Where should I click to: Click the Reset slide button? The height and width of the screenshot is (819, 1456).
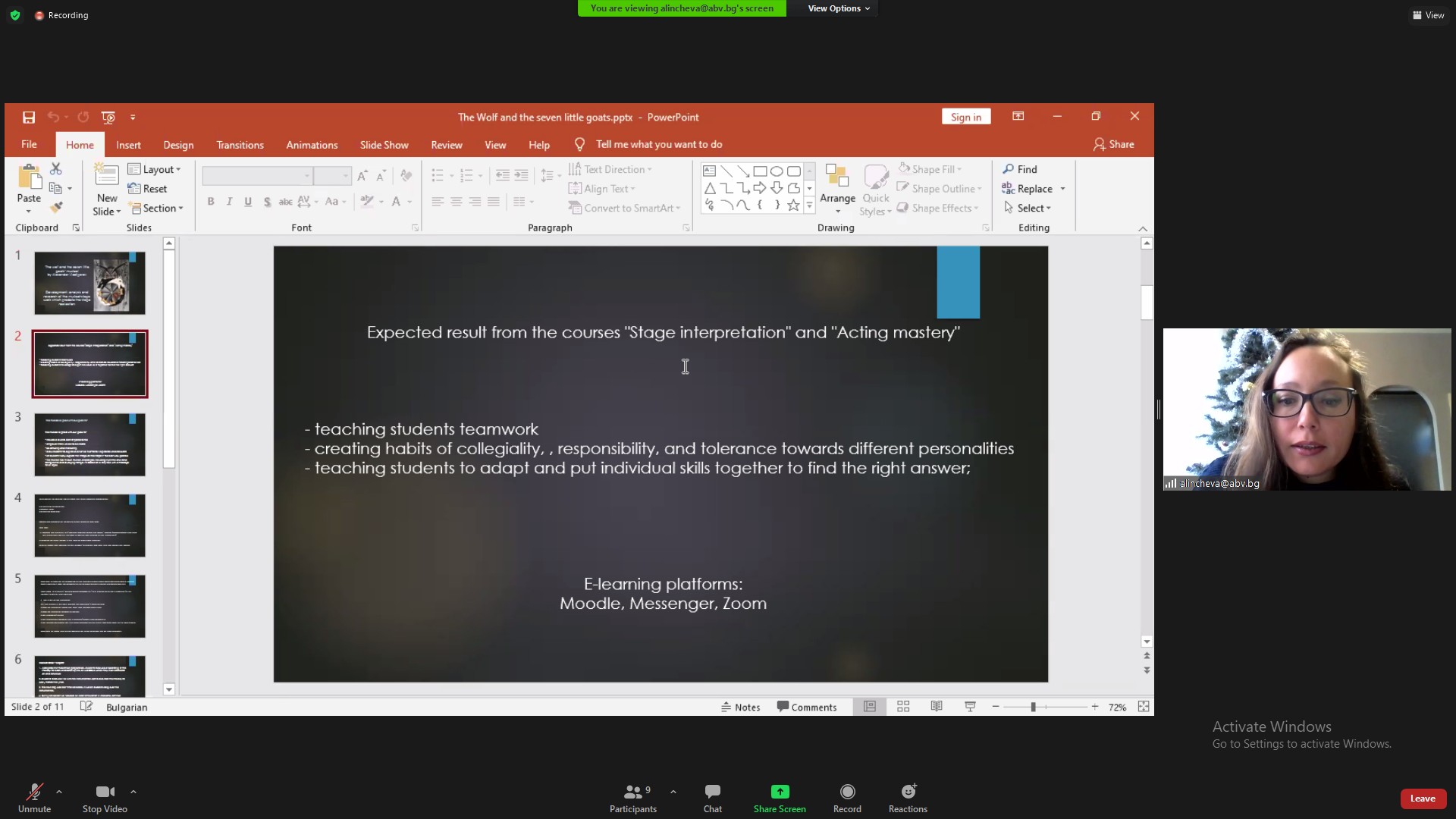(x=148, y=189)
